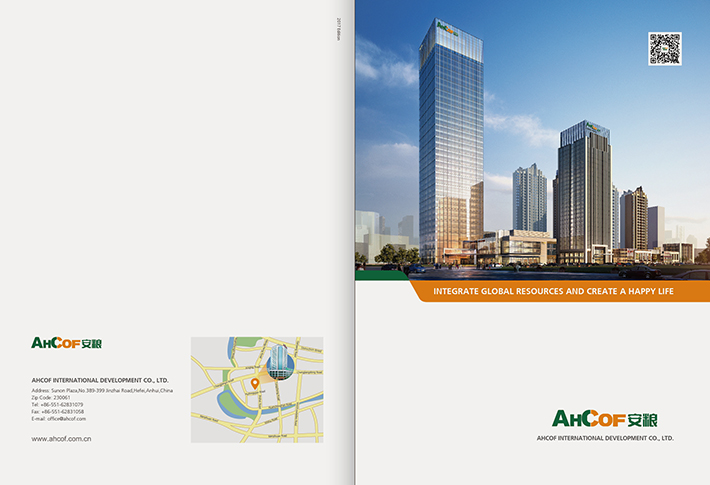This screenshot has height=485, width=710.
Task: Click the circular building photo on the map
Action: (280, 362)
